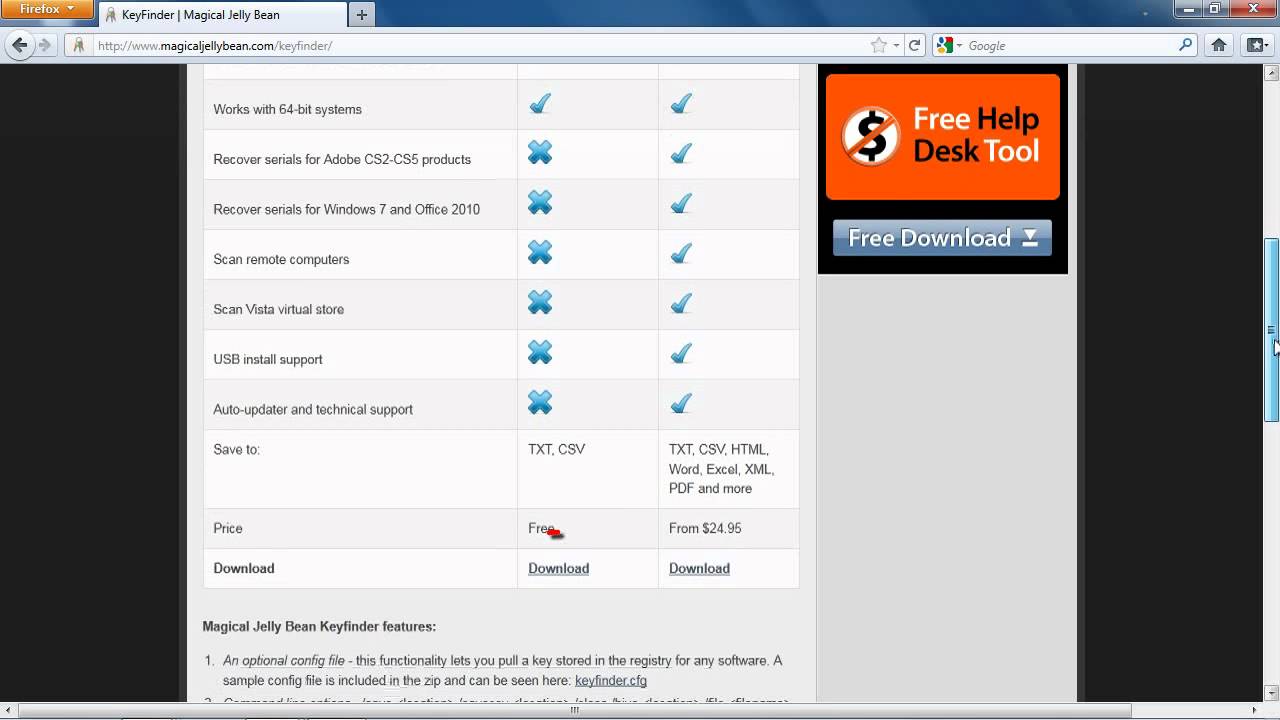The image size is (1280, 720).
Task: Click the vertical scrollbar up arrow
Action: tap(1272, 73)
